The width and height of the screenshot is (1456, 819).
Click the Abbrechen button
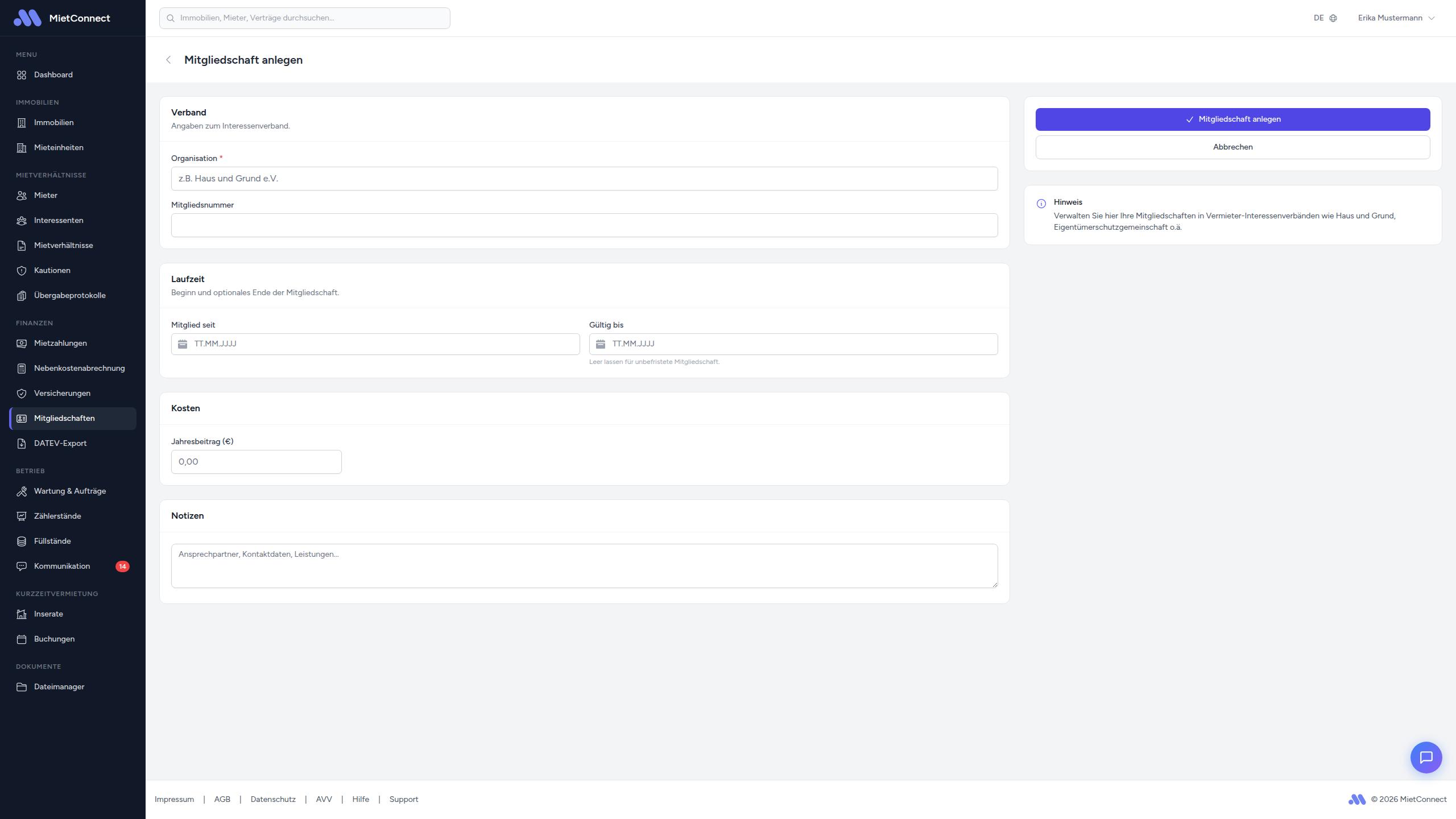(x=1232, y=147)
